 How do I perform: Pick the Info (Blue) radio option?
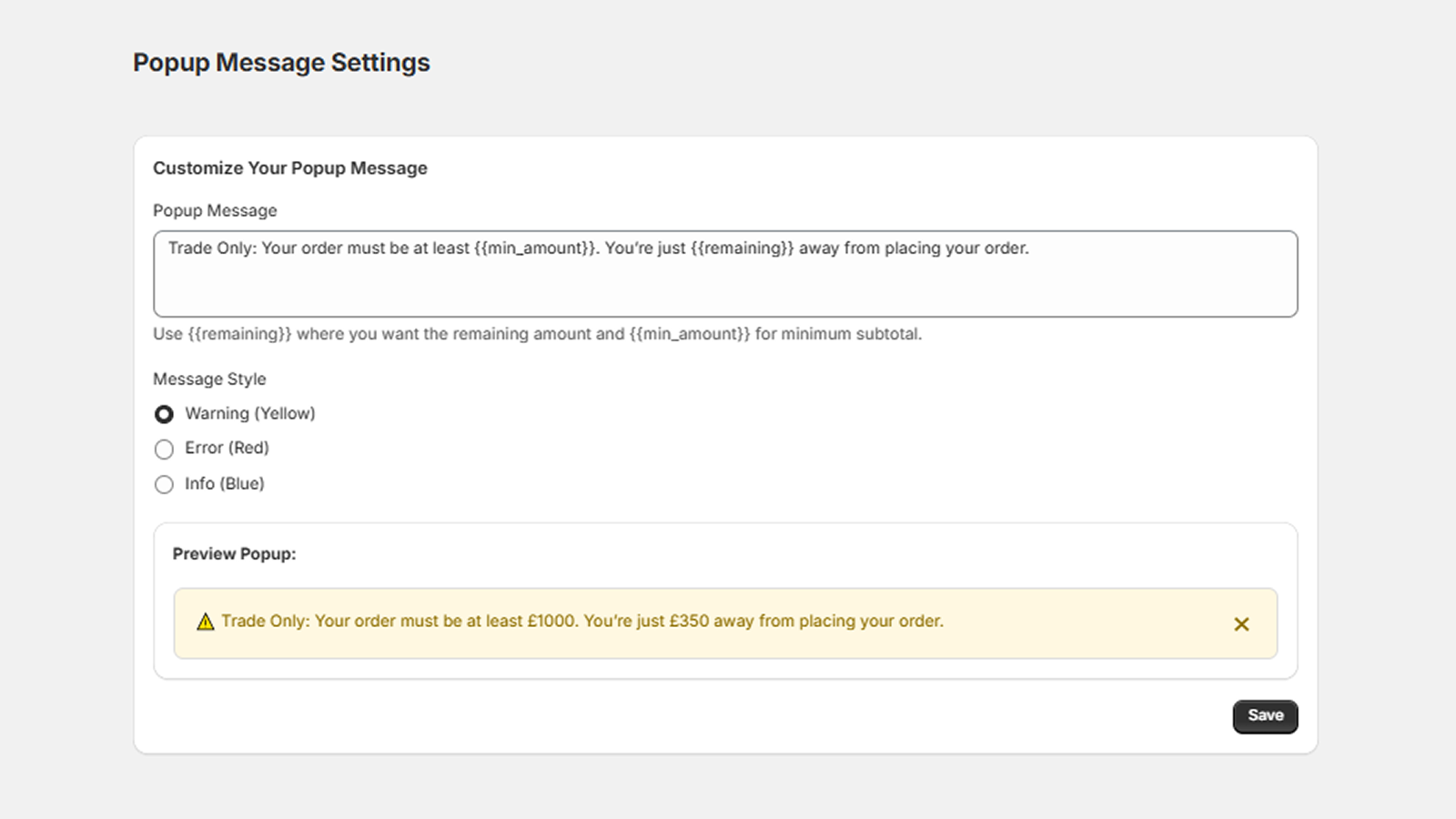click(164, 484)
